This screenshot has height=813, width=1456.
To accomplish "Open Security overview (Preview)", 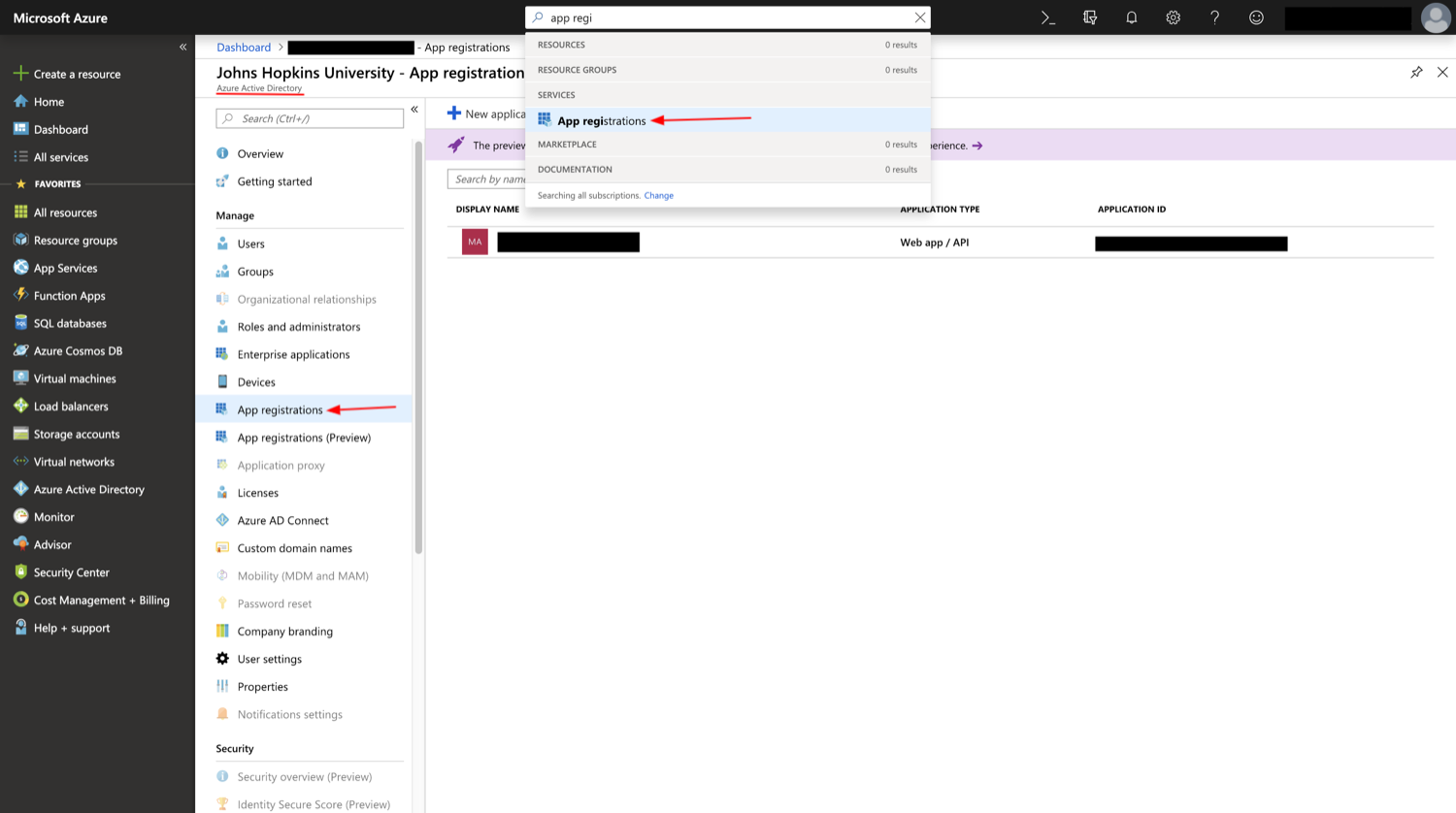I will tap(304, 777).
